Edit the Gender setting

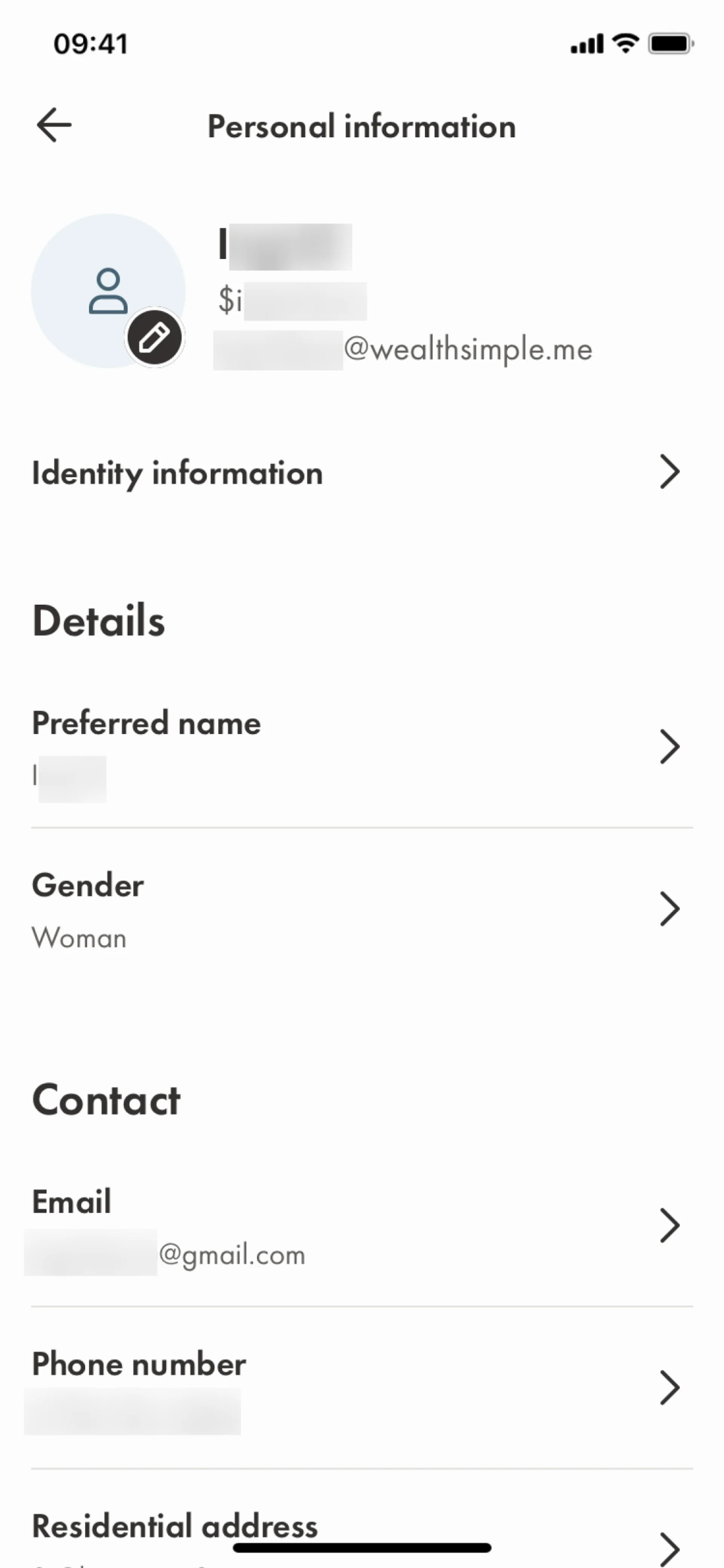pos(87,885)
